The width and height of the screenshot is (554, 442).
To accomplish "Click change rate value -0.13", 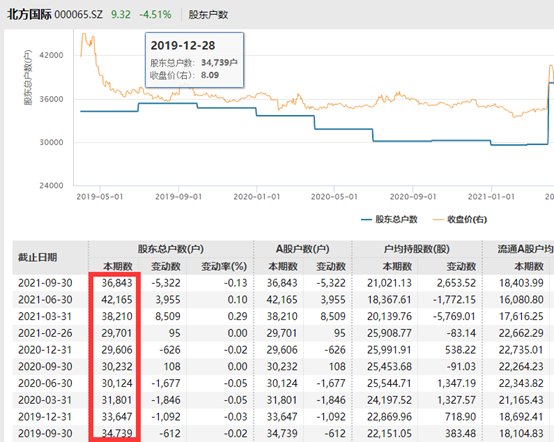I will point(235,283).
